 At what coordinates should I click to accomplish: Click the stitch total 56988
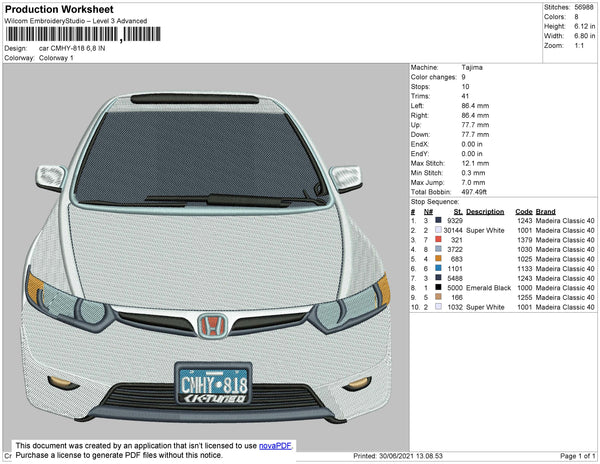(x=584, y=7)
